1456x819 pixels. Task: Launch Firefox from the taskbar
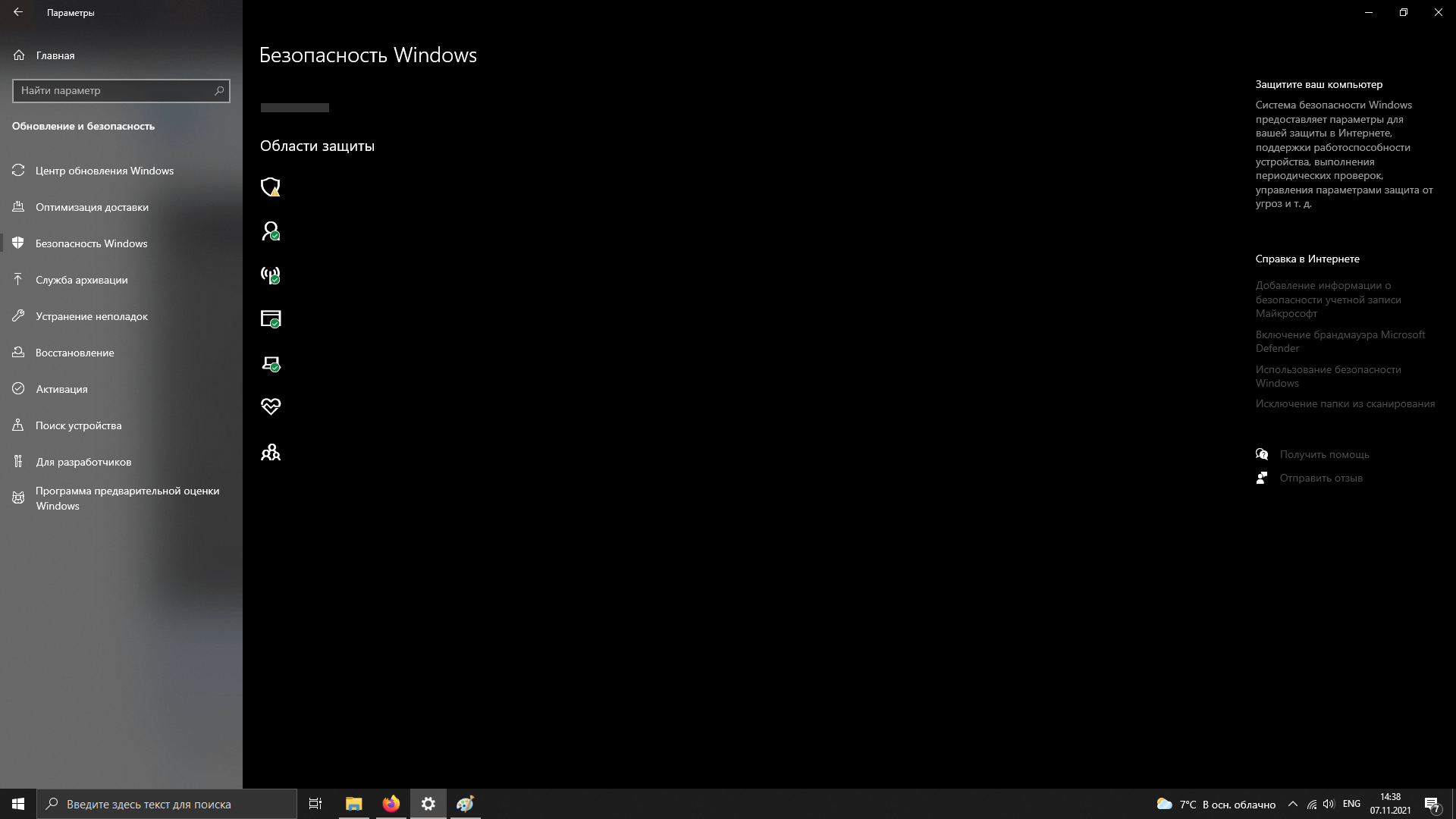click(391, 804)
